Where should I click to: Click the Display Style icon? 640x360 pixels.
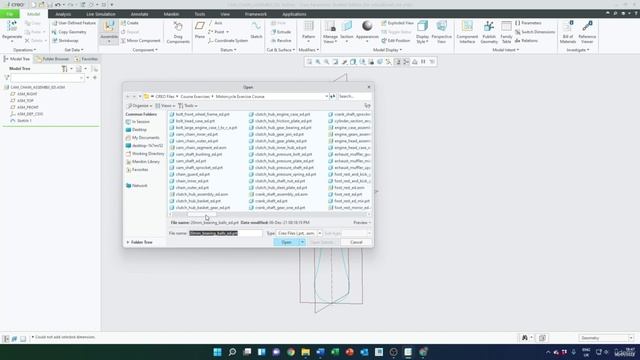click(422, 27)
